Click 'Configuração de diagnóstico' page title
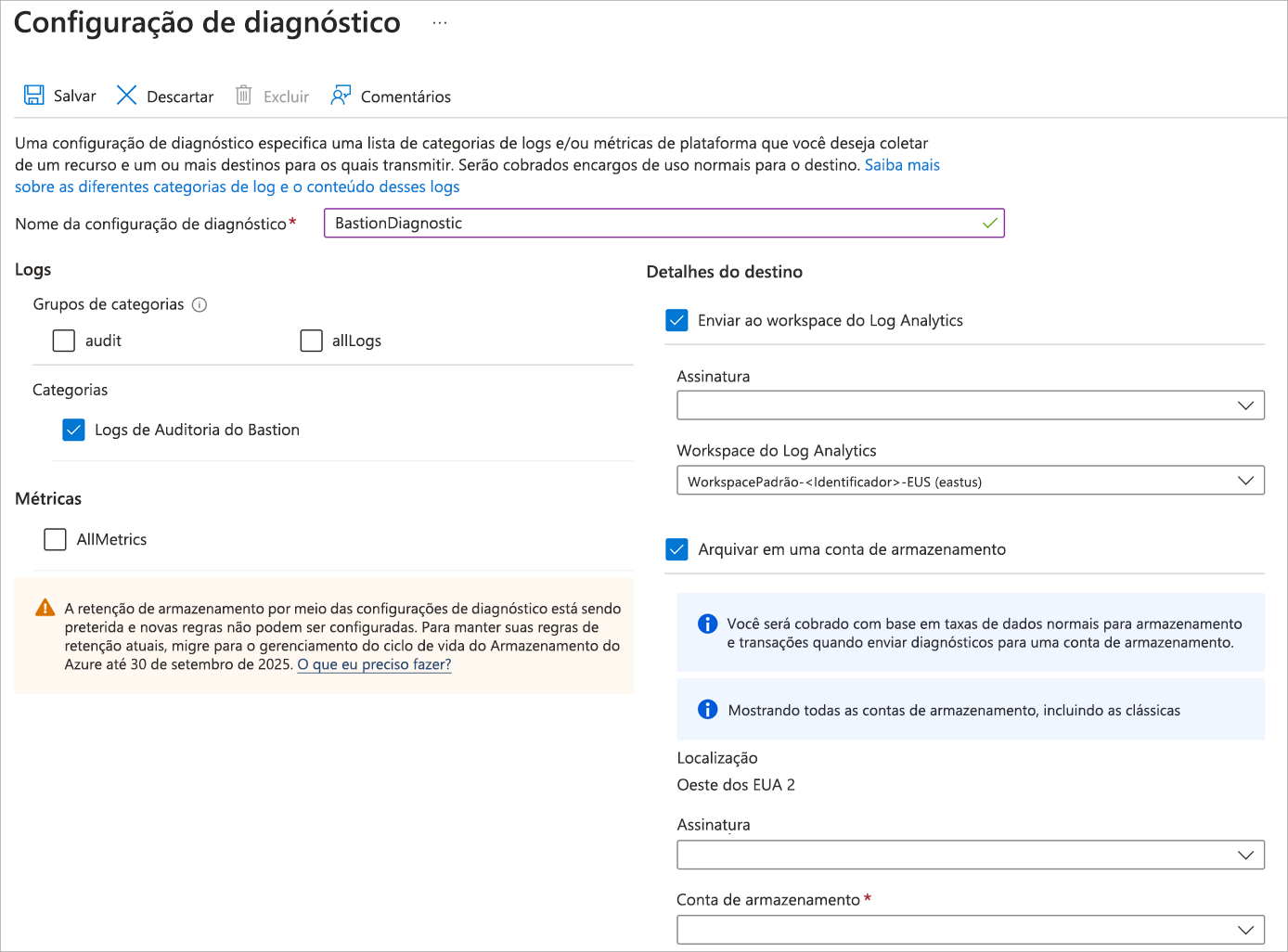The width and height of the screenshot is (1288, 952). [207, 22]
